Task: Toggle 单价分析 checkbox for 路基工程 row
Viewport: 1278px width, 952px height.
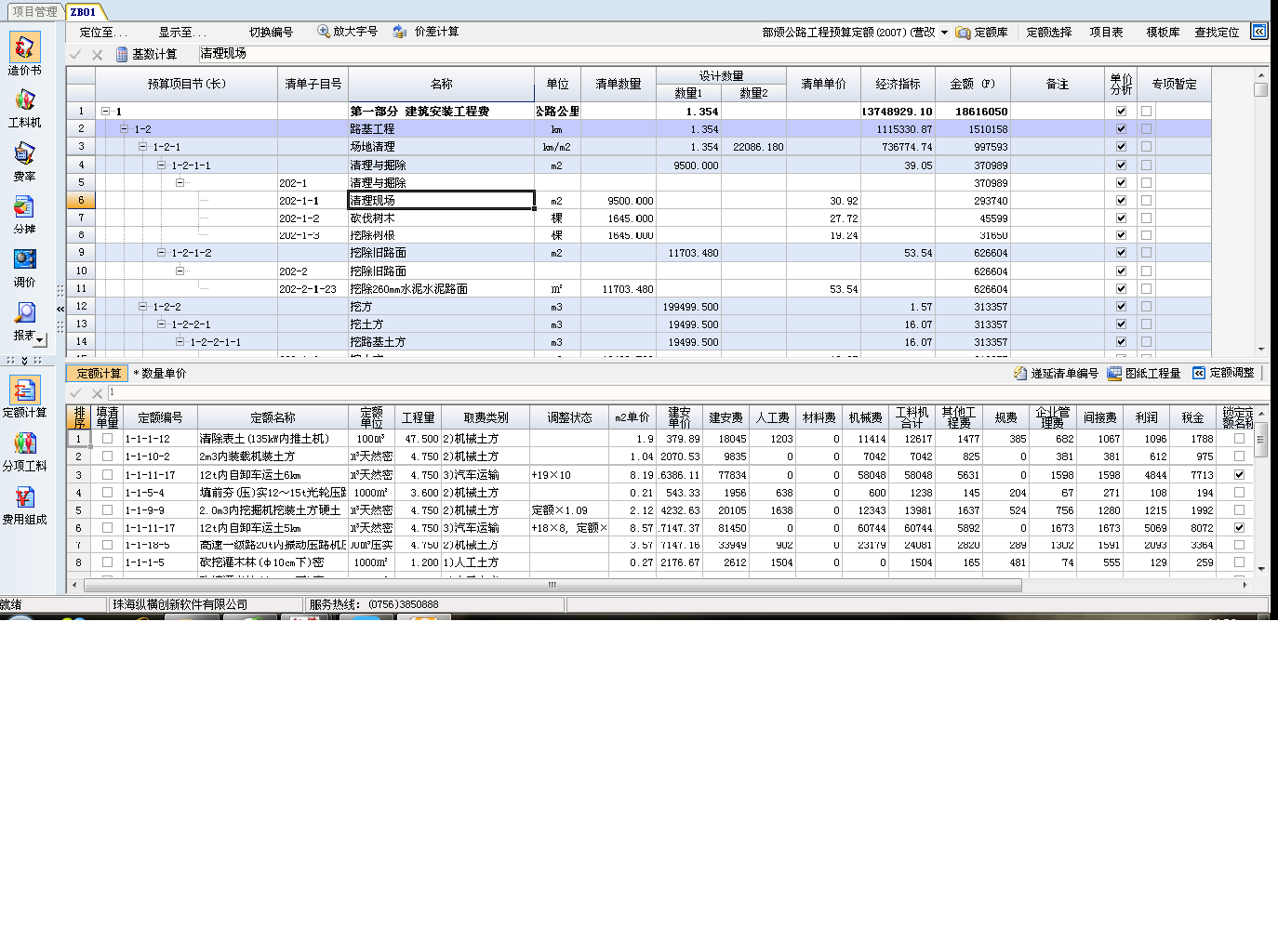Action: click(x=1121, y=129)
